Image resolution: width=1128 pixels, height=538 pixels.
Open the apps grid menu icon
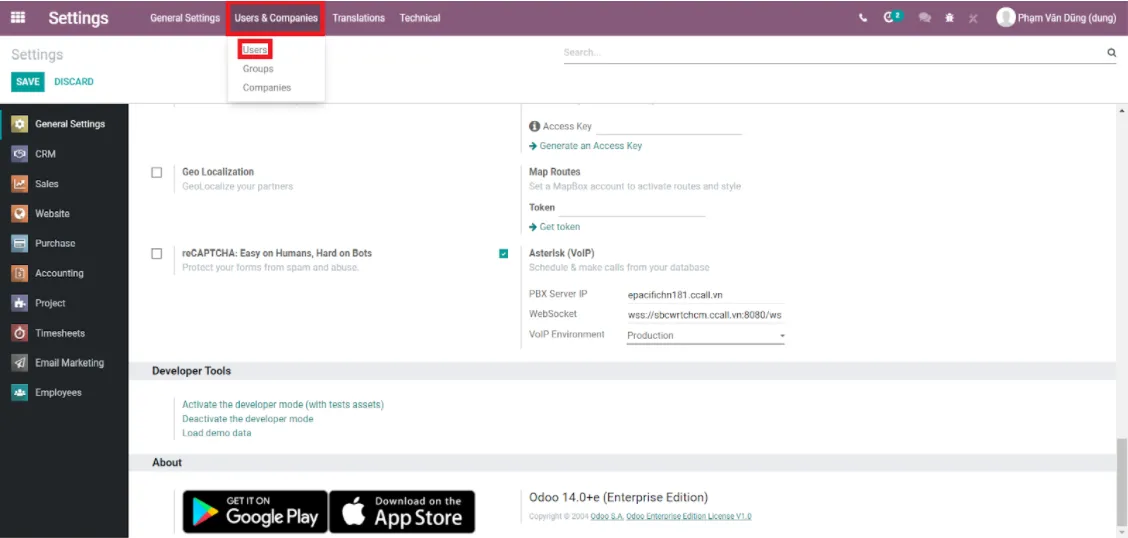18,18
